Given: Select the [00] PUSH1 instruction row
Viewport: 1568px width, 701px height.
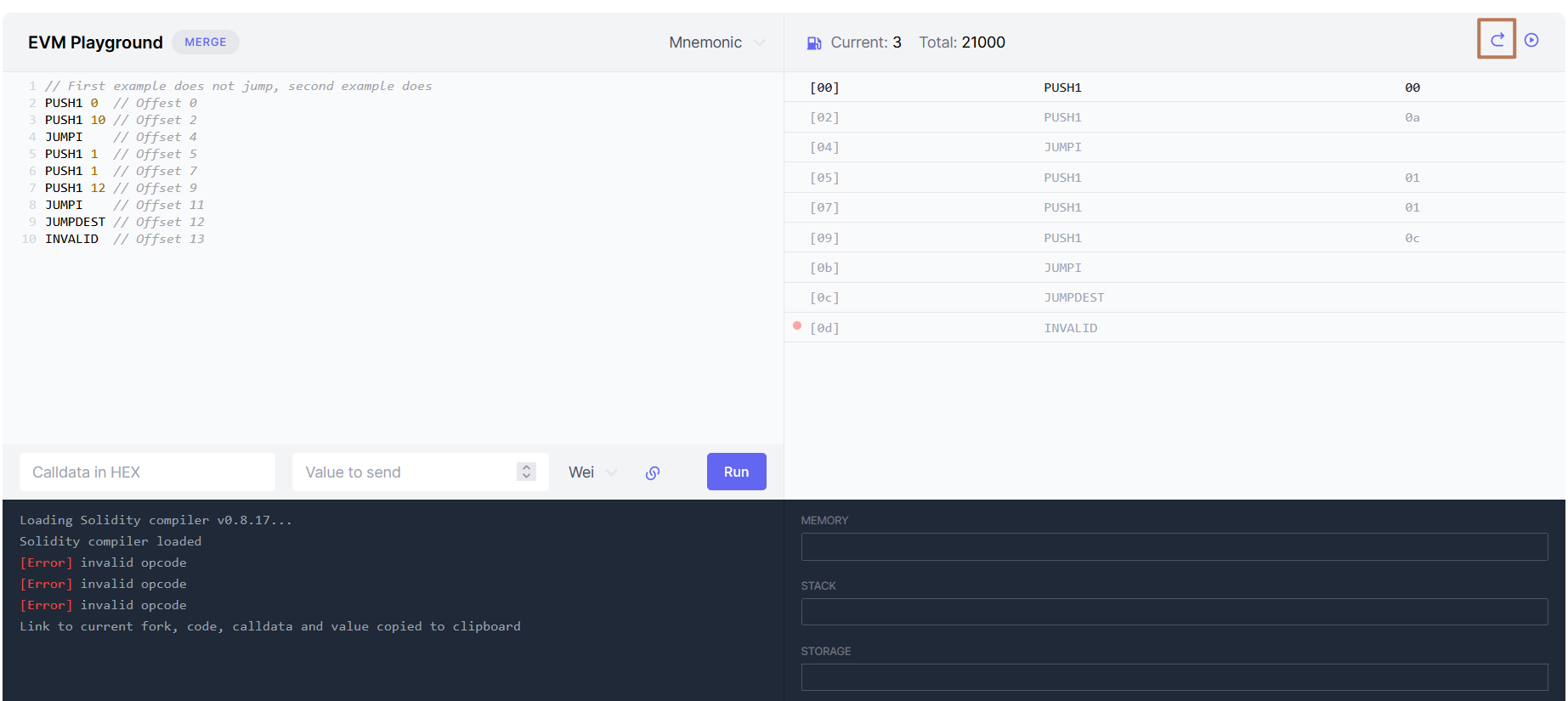Looking at the screenshot, I should [x=1173, y=88].
